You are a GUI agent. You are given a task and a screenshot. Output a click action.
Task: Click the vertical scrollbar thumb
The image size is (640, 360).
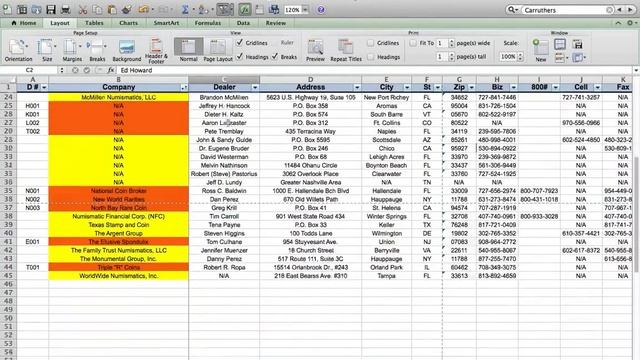pyautogui.click(x=636, y=214)
